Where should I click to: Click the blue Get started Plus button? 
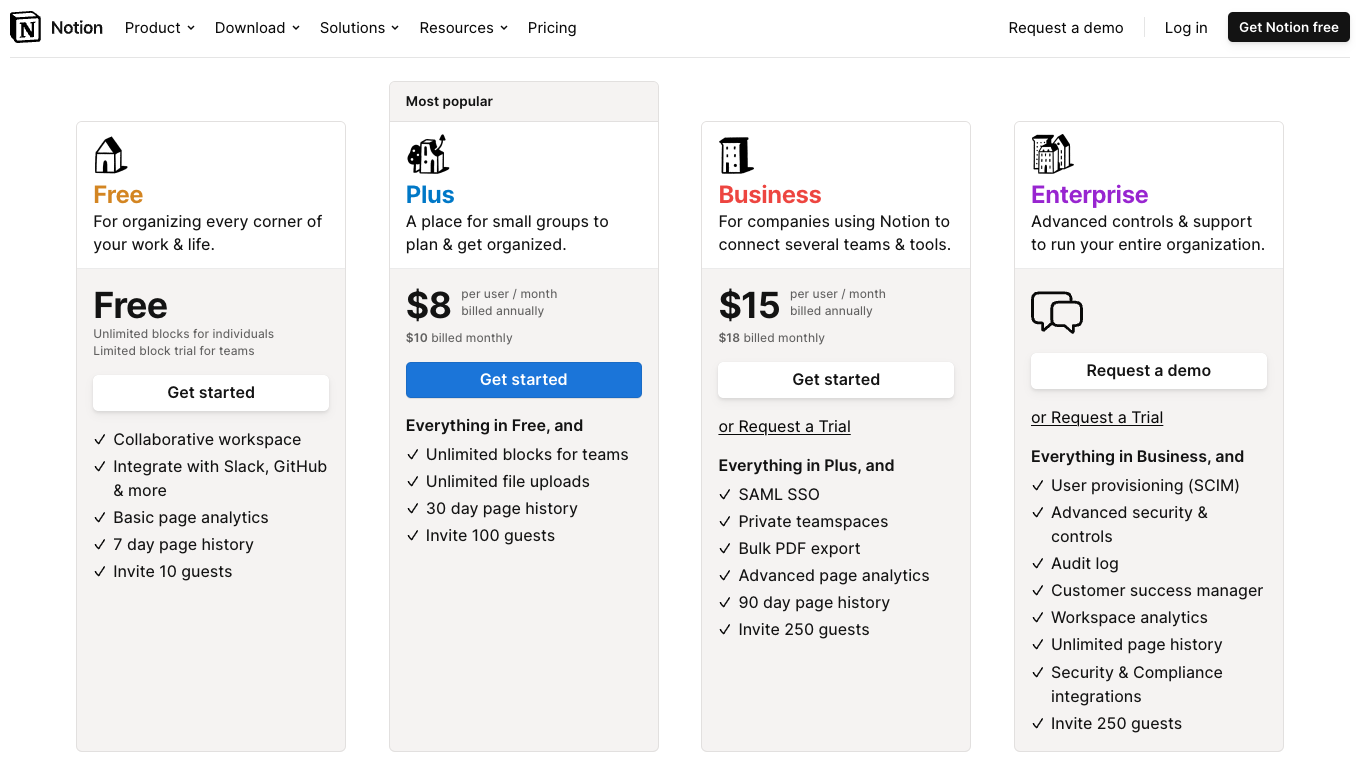point(524,380)
